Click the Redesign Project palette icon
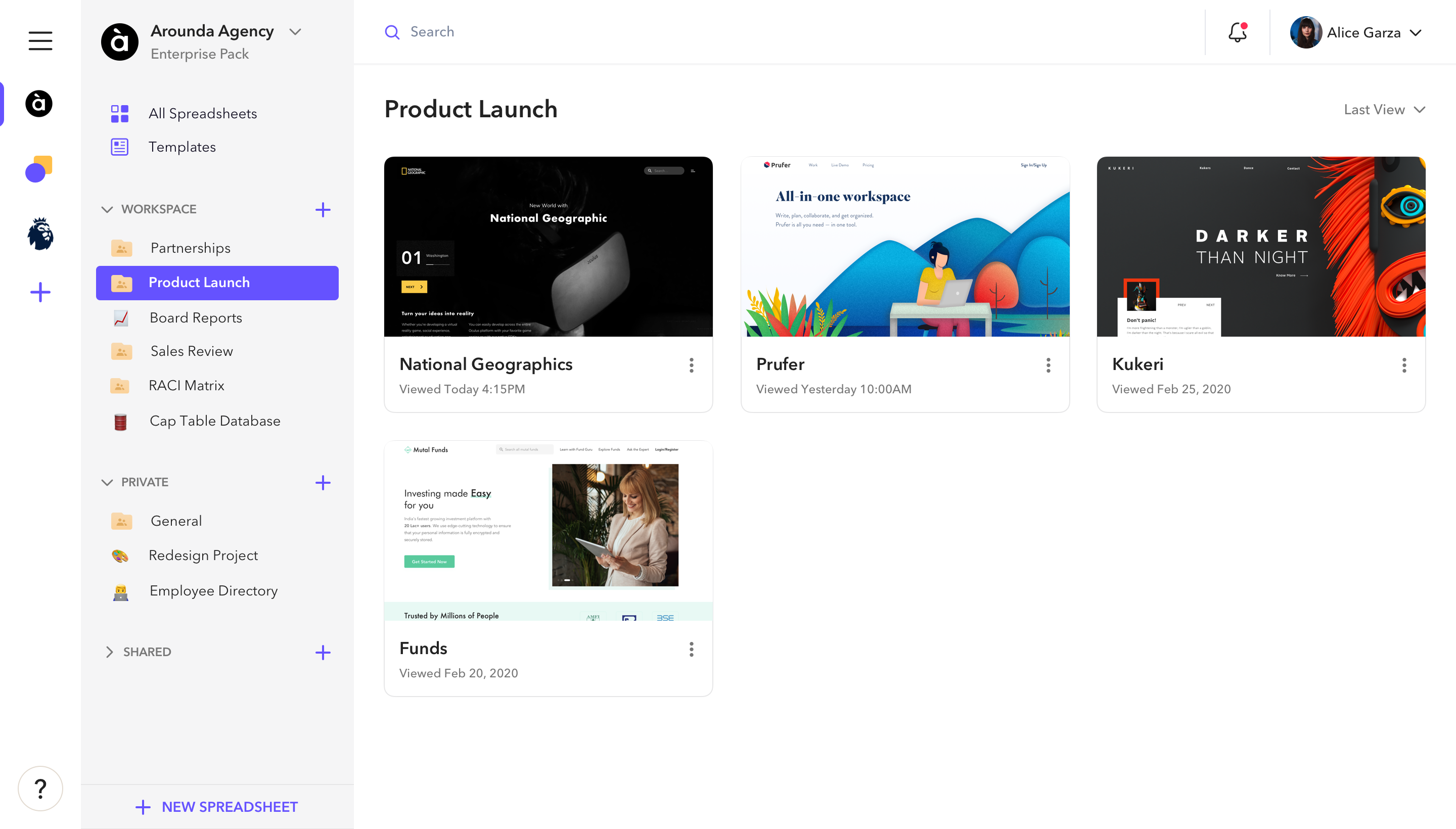 pos(120,556)
